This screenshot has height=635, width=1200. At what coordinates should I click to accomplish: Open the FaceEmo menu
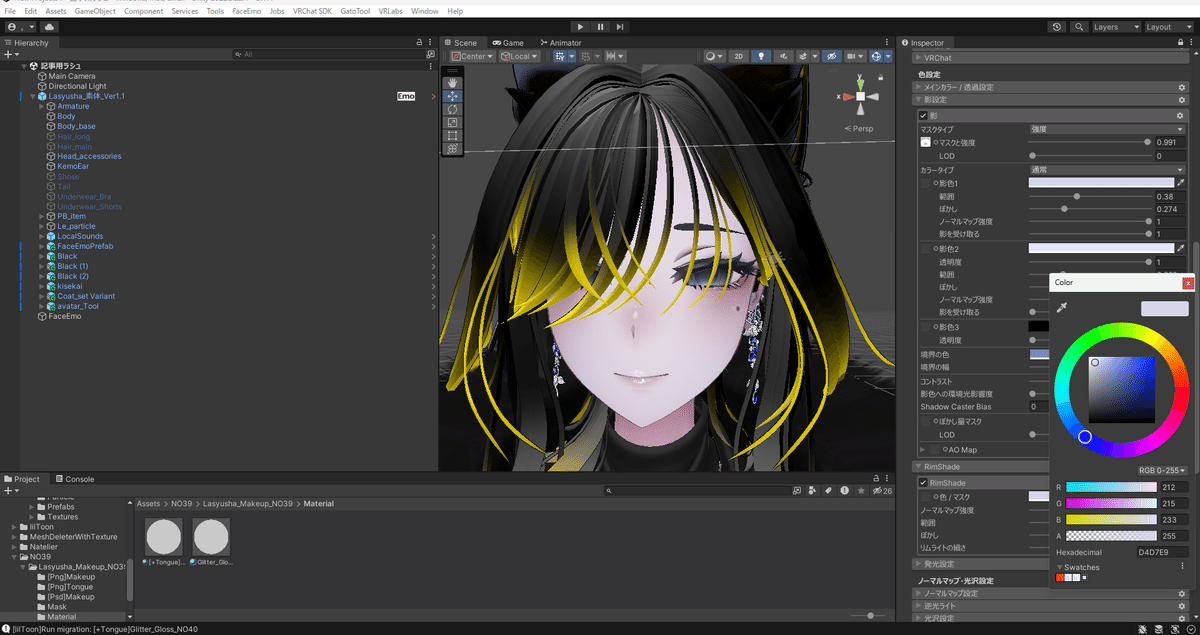coord(246,11)
